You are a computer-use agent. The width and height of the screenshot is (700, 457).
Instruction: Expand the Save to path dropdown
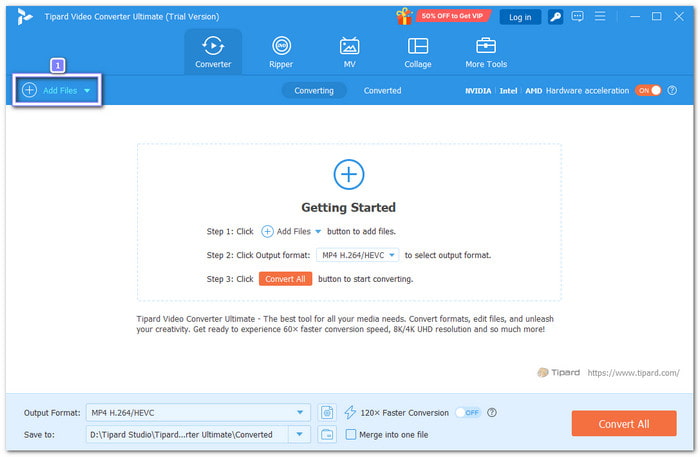(300, 434)
